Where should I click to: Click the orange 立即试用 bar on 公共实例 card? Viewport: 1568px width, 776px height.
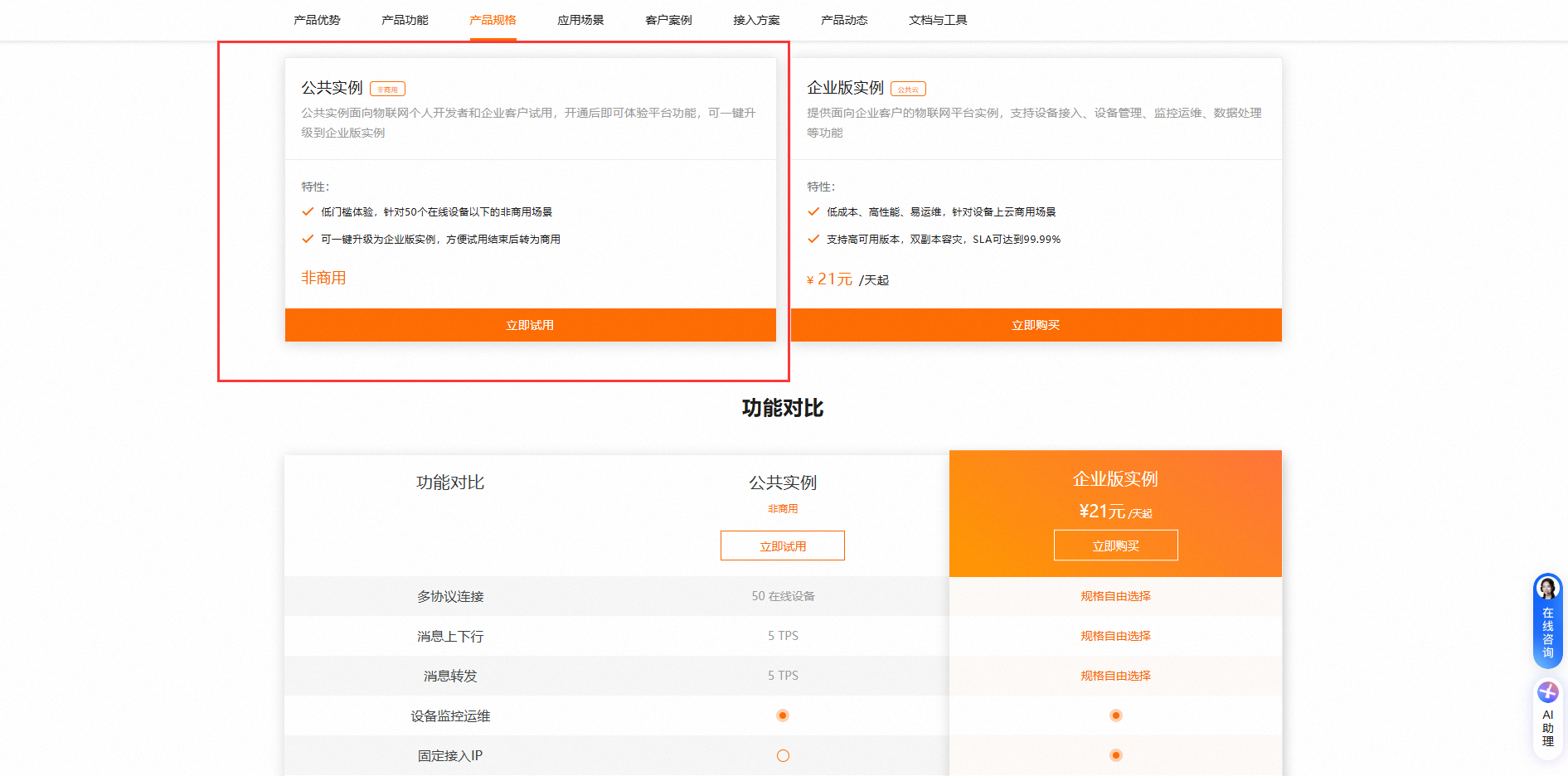(530, 325)
